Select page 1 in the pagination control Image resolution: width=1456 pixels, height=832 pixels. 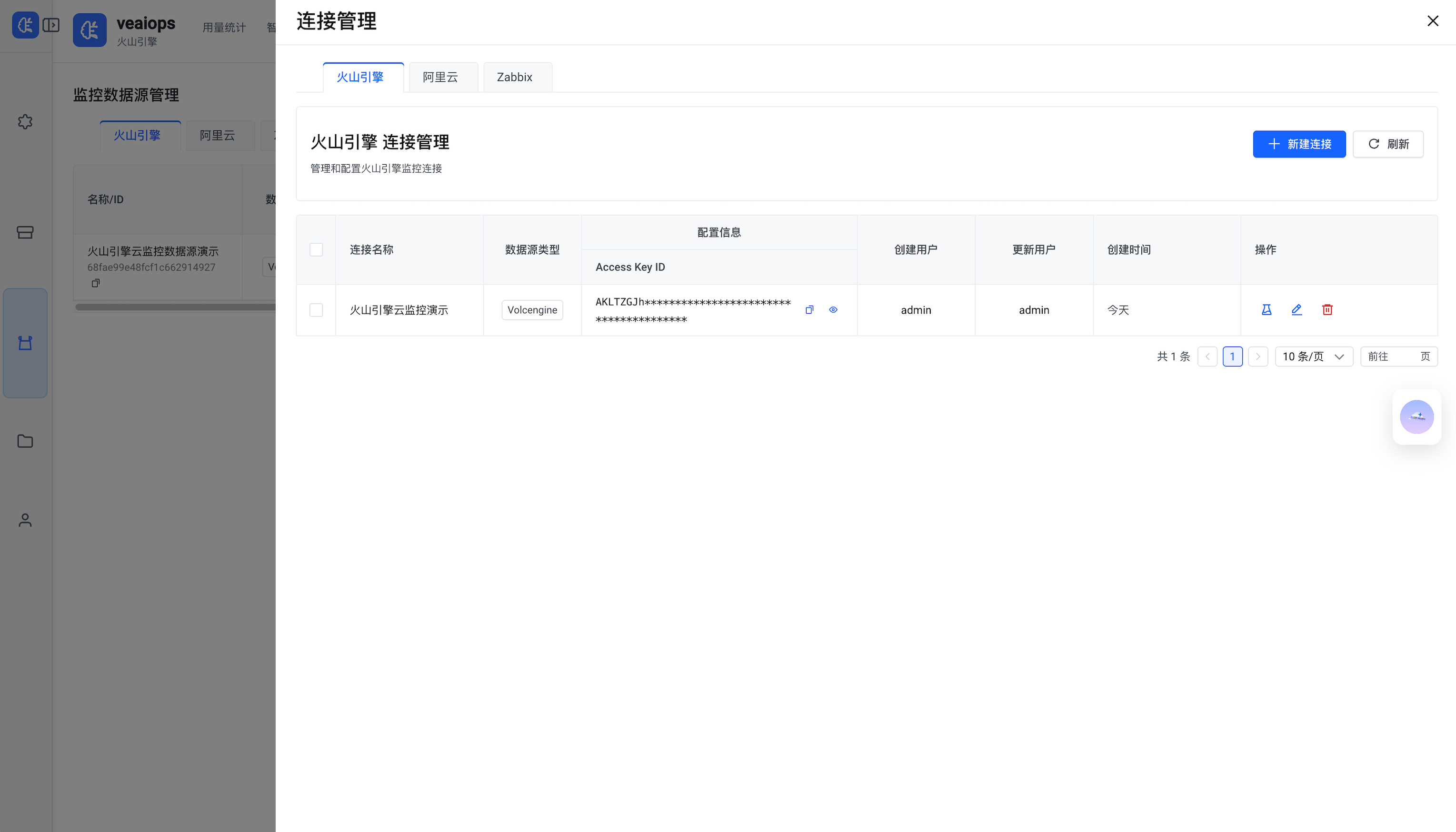click(x=1233, y=356)
